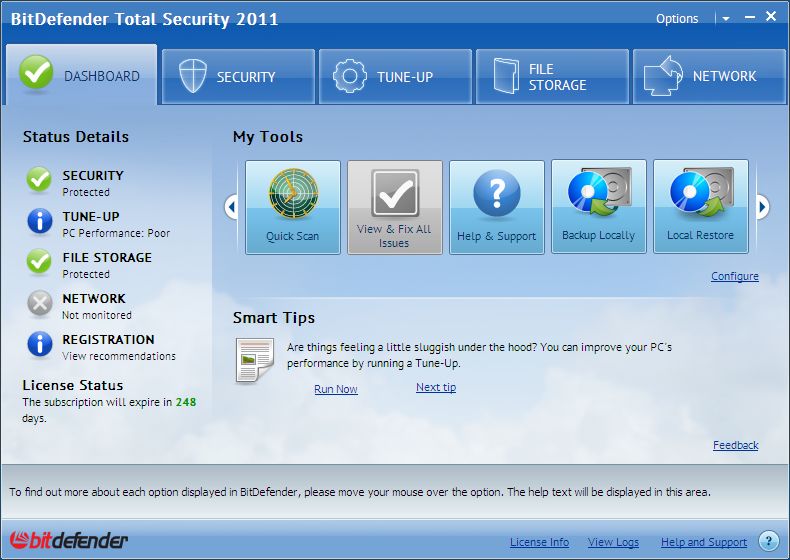Image resolution: width=790 pixels, height=560 pixels.
Task: Click Run Now in Smart Tips
Action: click(x=336, y=389)
